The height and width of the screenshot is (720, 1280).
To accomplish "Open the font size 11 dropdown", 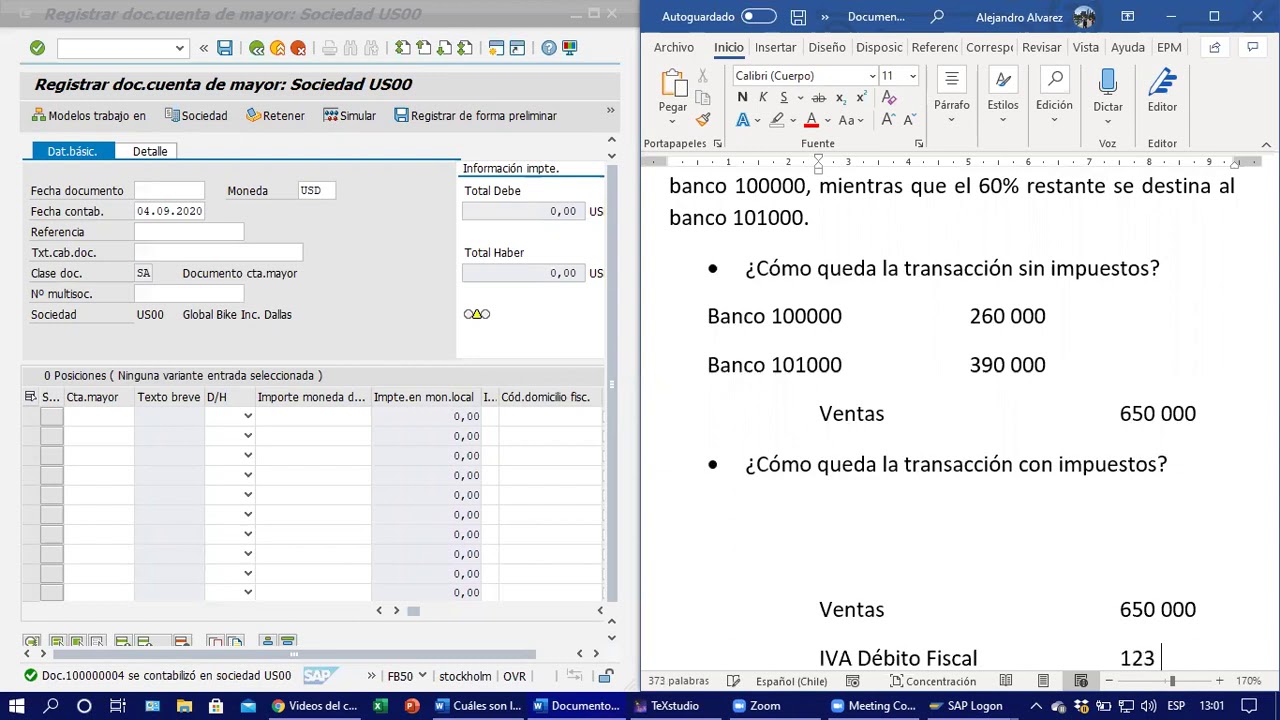I will 912,76.
